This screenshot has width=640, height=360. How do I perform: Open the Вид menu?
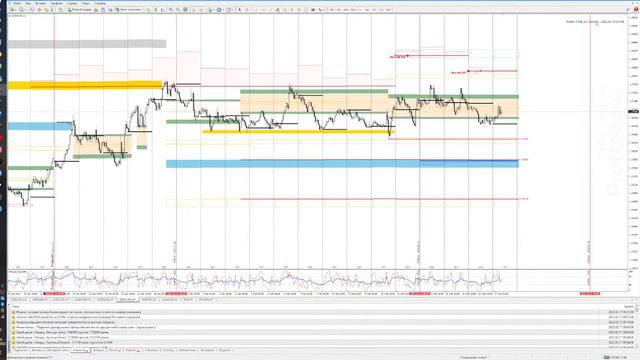point(28,3)
